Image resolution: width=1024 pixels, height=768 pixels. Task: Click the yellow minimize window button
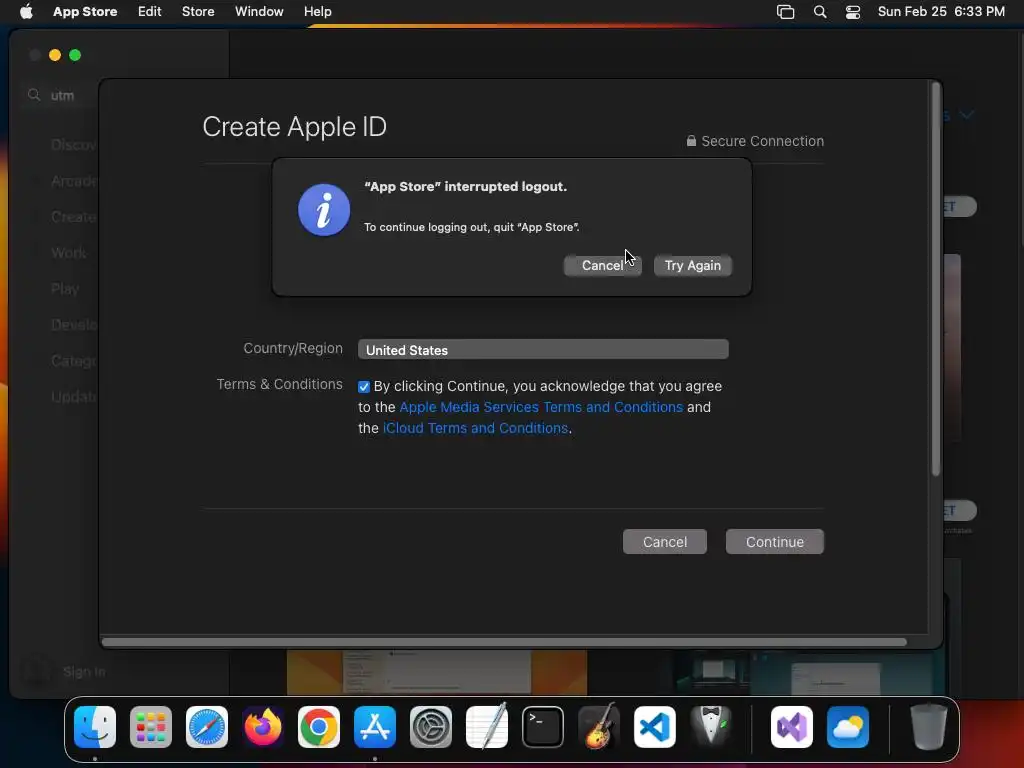[x=55, y=55]
